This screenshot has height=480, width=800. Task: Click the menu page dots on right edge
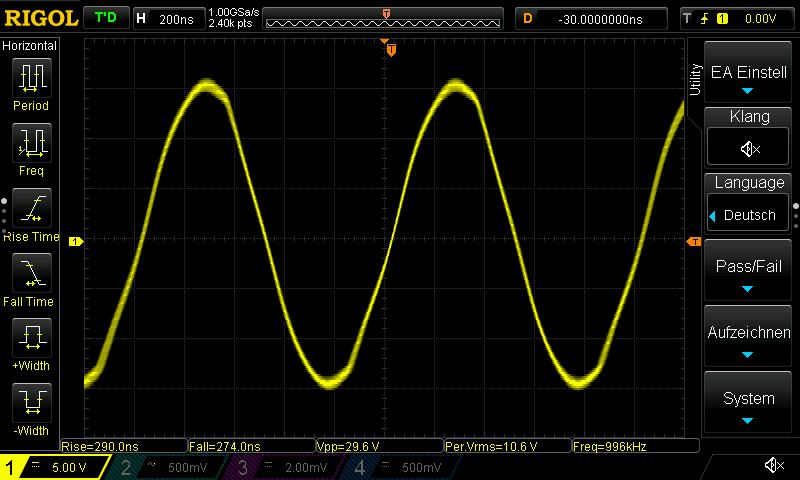click(796, 217)
